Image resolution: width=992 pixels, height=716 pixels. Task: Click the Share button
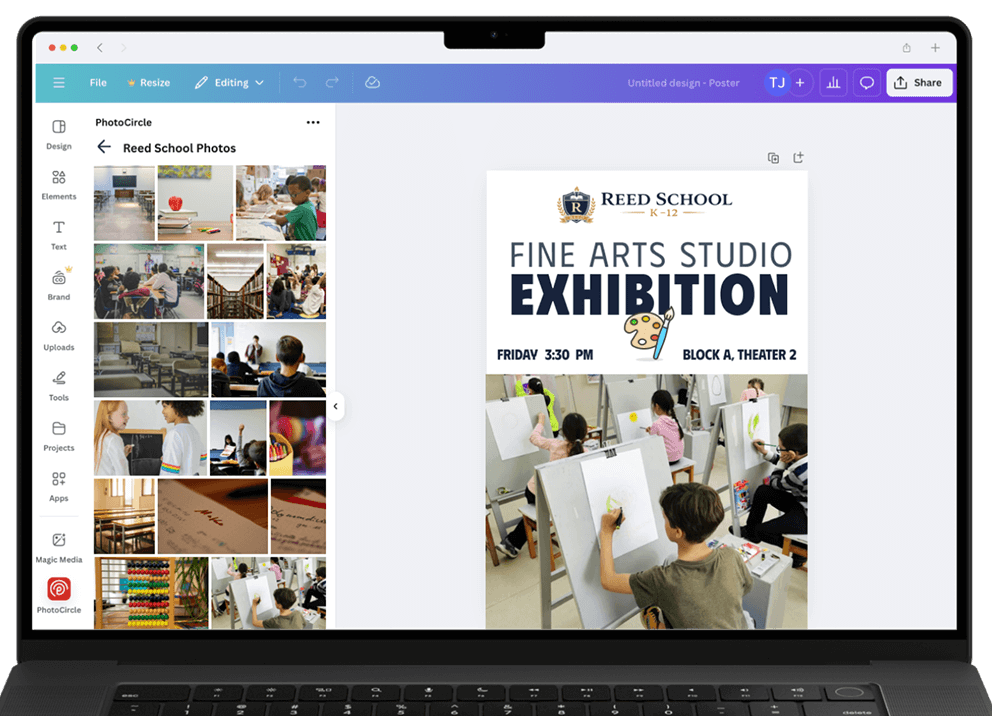pyautogui.click(x=919, y=82)
